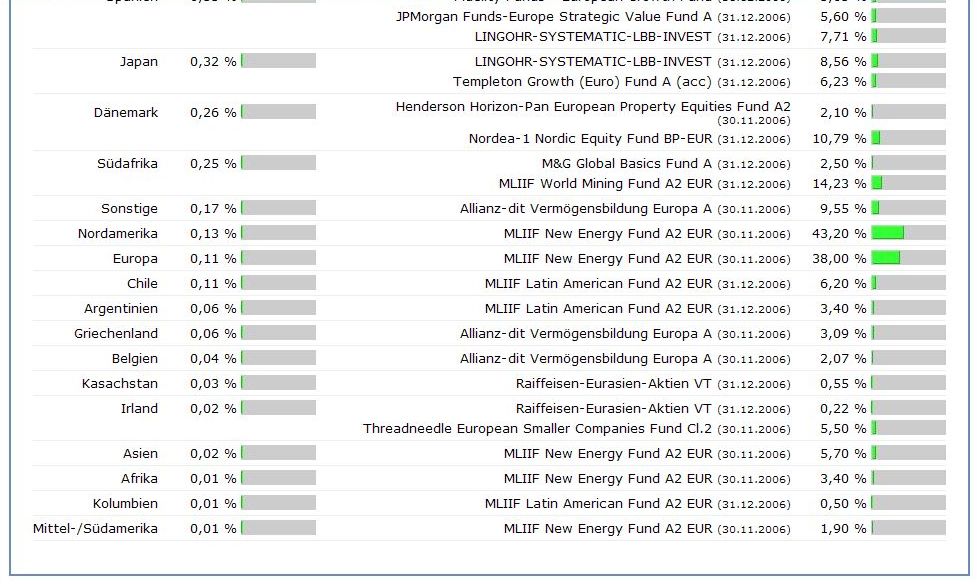Click the fund share value '14,23 %'
Viewport: 977px width, 584px height.
839,184
